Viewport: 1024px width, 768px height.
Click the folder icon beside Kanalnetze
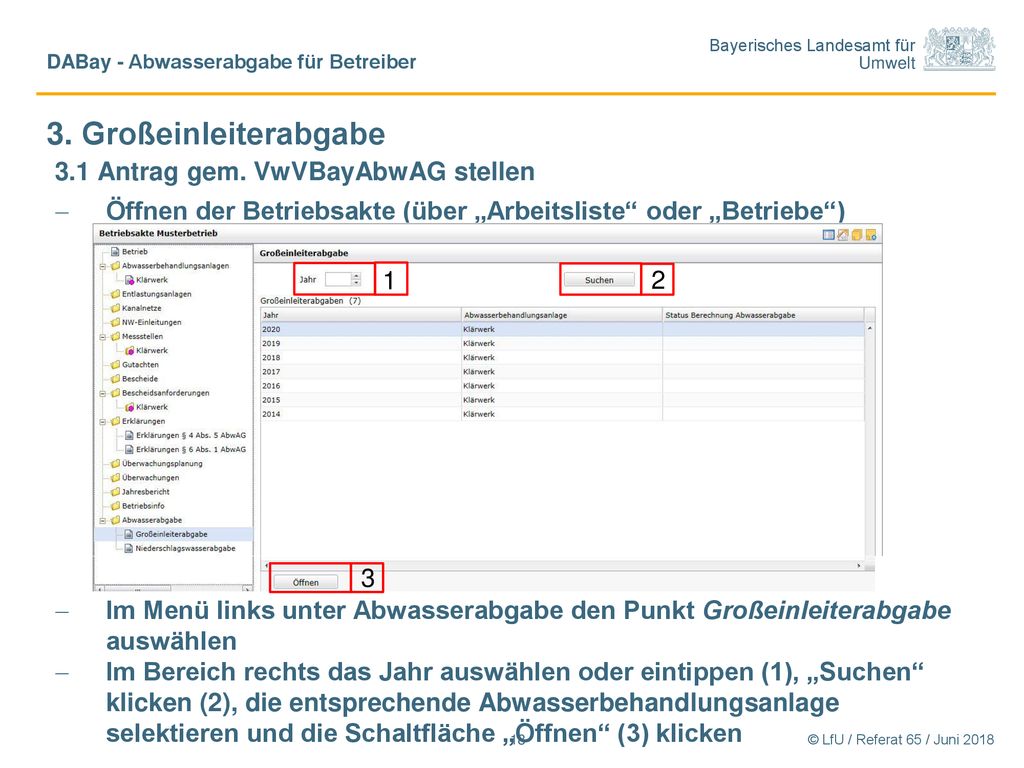pyautogui.click(x=115, y=308)
